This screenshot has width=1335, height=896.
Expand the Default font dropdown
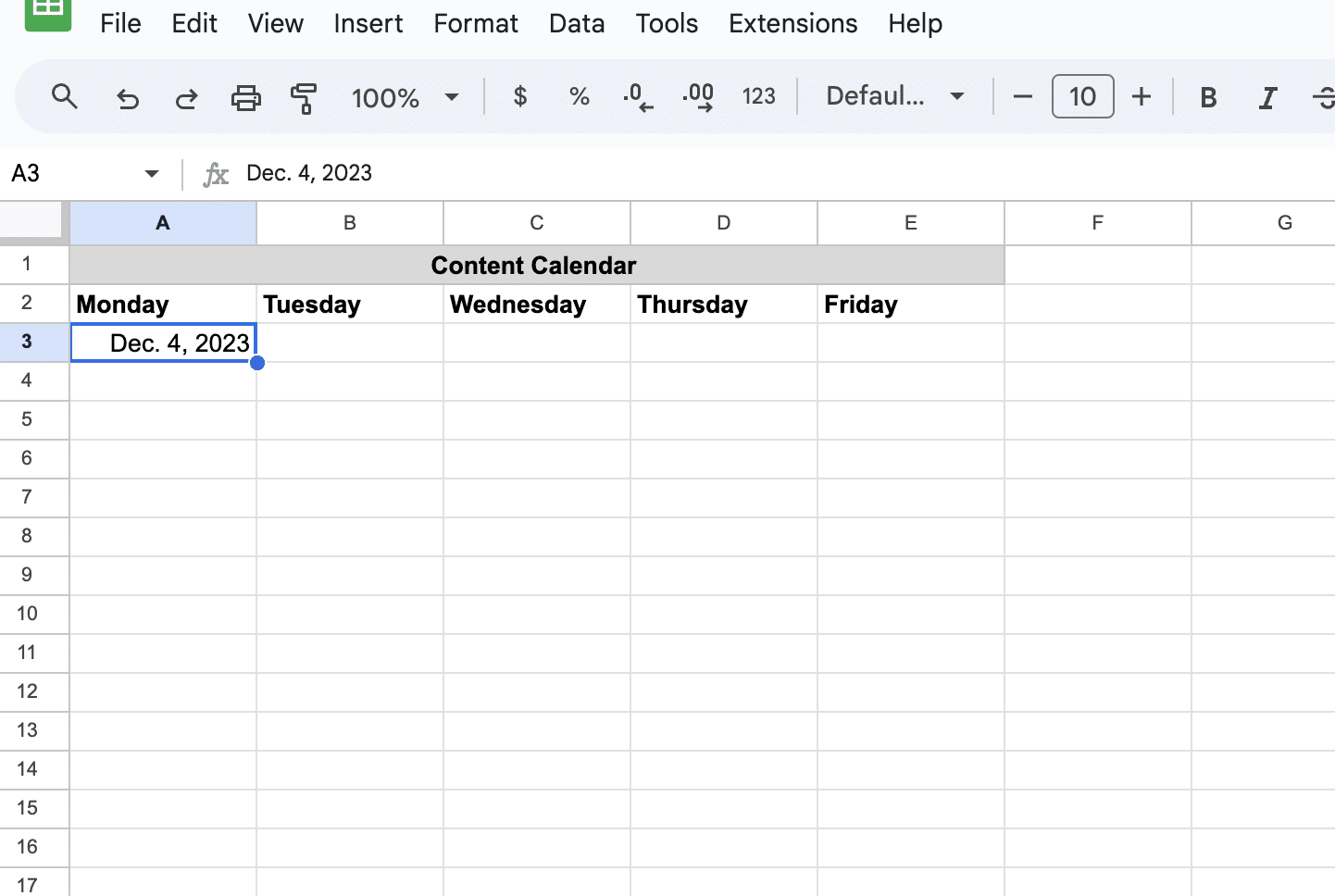point(895,96)
